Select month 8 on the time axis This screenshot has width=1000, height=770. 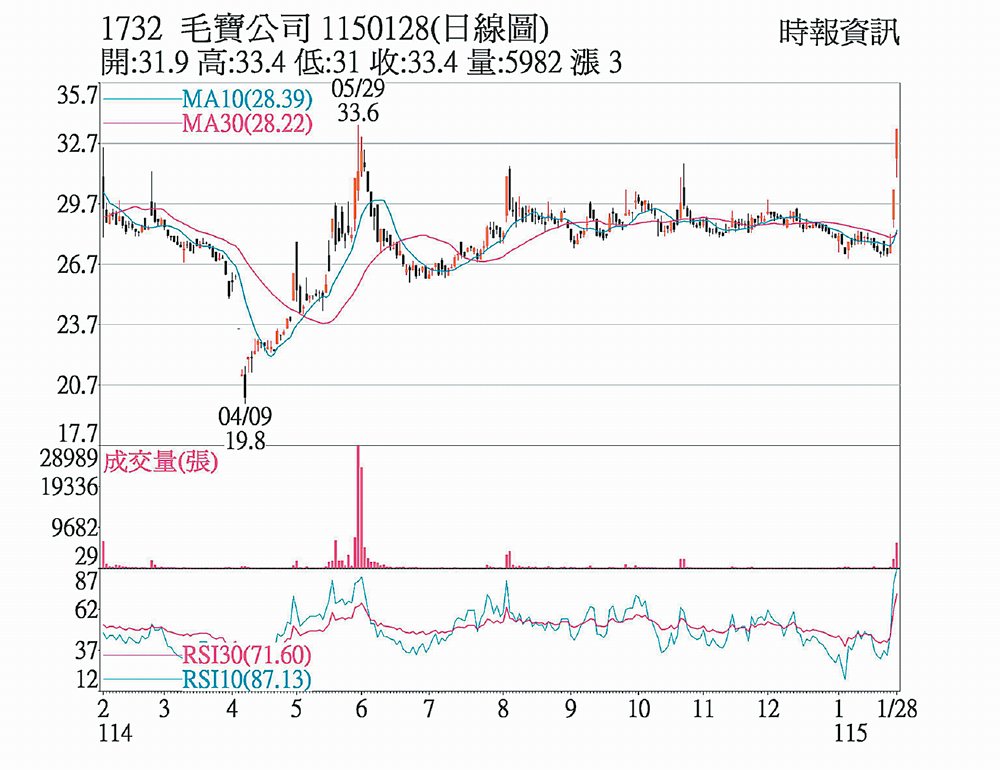point(502,709)
